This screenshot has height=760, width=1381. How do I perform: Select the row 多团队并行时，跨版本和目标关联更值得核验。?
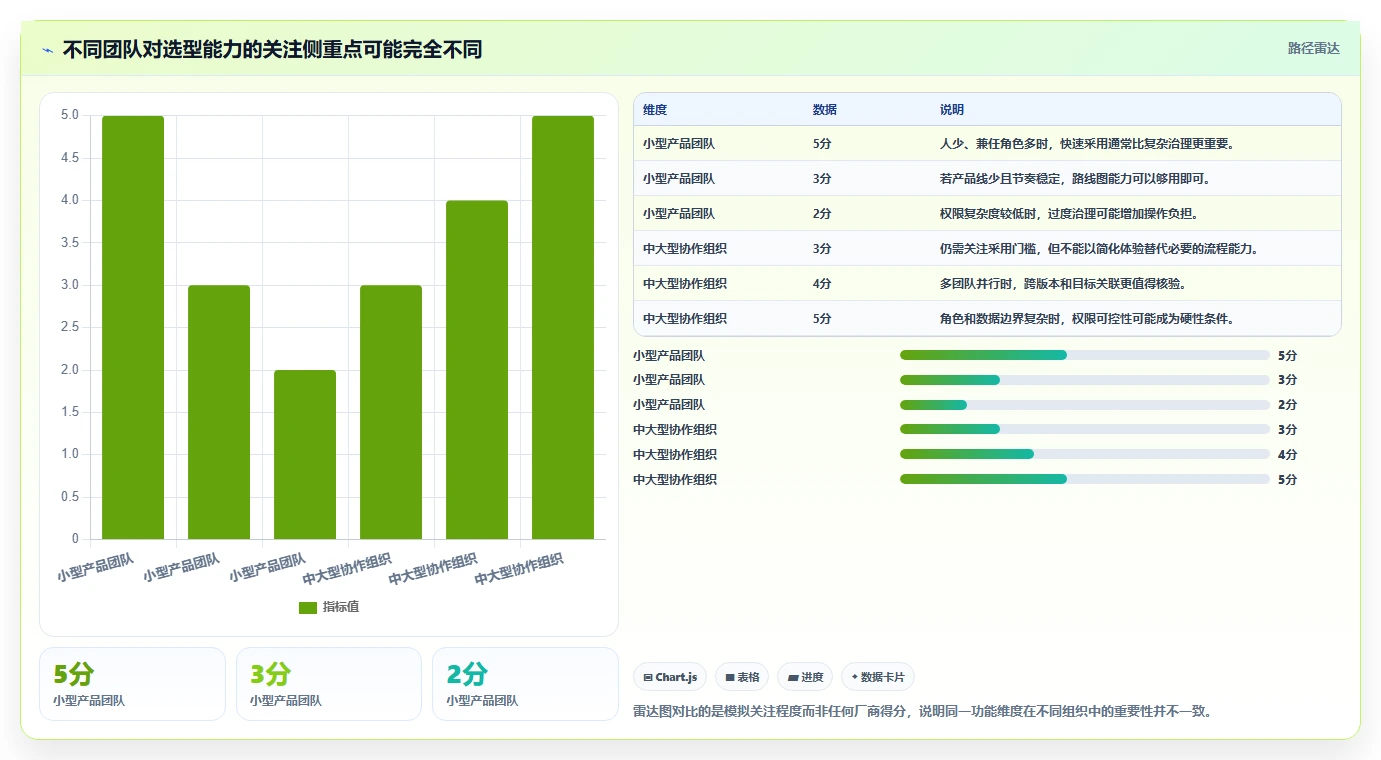click(x=987, y=283)
